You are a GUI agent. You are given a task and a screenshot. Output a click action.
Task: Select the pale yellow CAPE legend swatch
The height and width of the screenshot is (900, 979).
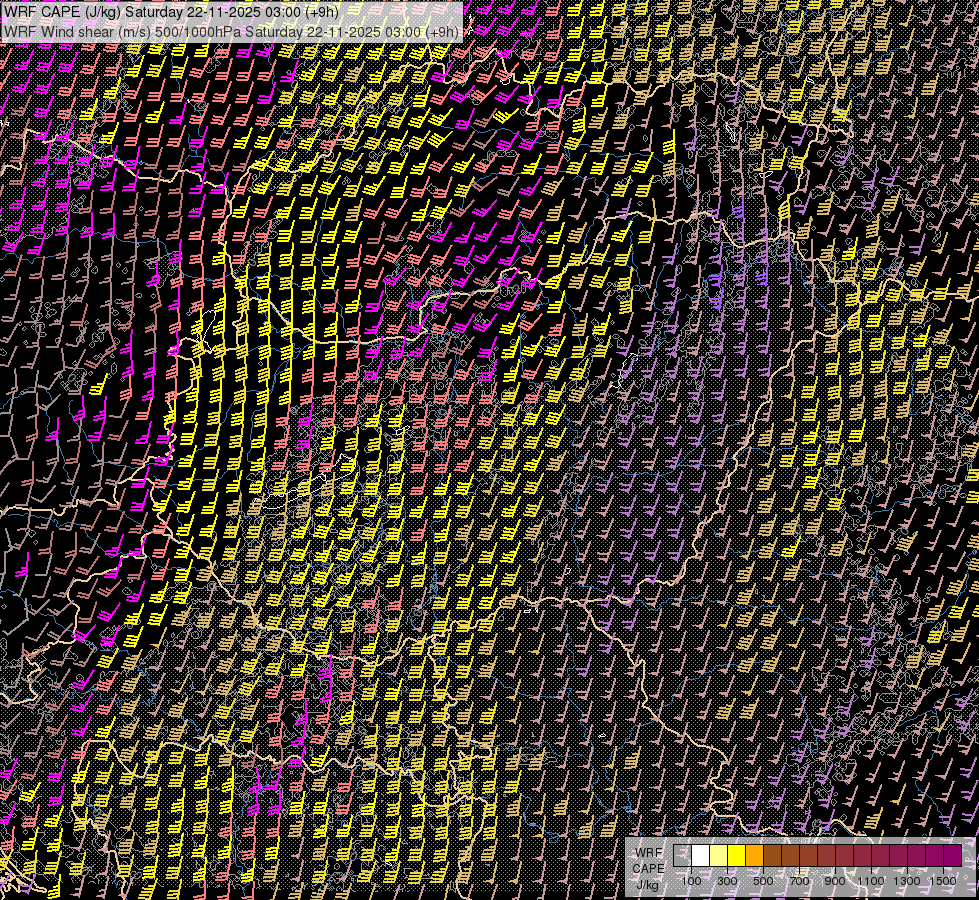[x=719, y=856]
